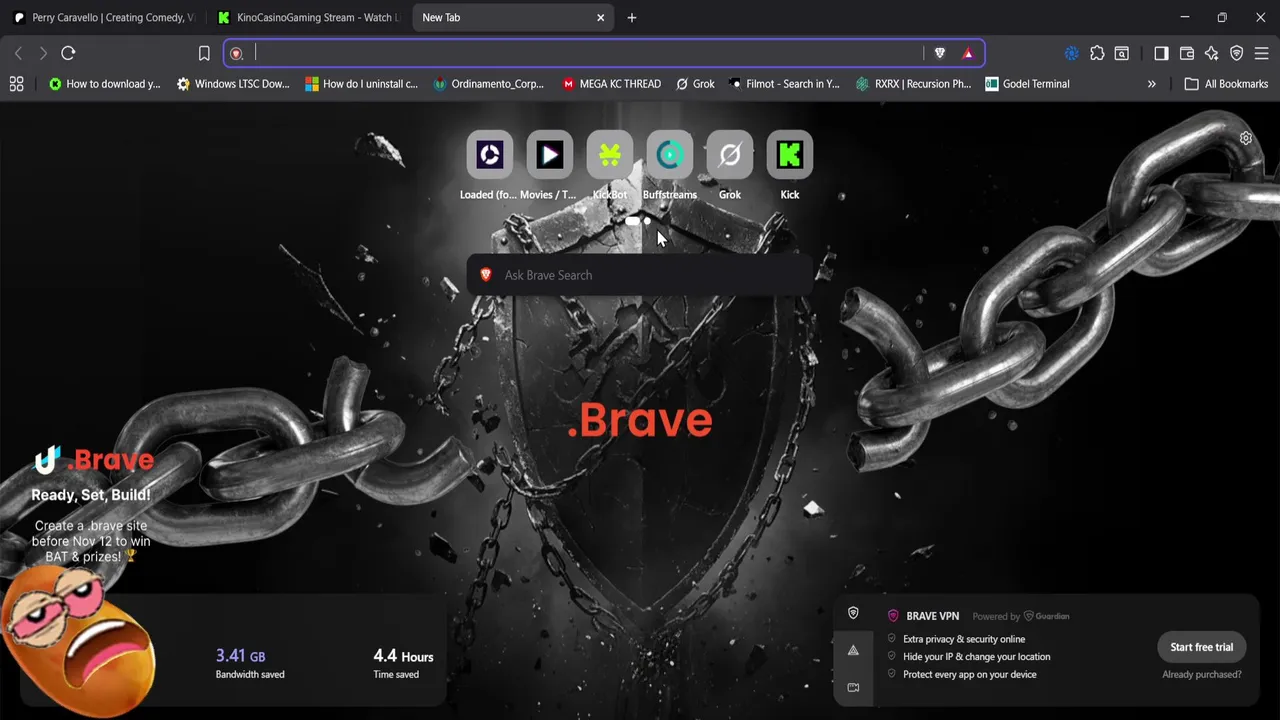Open Brave VPN toolbar icon
The width and height of the screenshot is (1280, 720).
(x=1237, y=53)
